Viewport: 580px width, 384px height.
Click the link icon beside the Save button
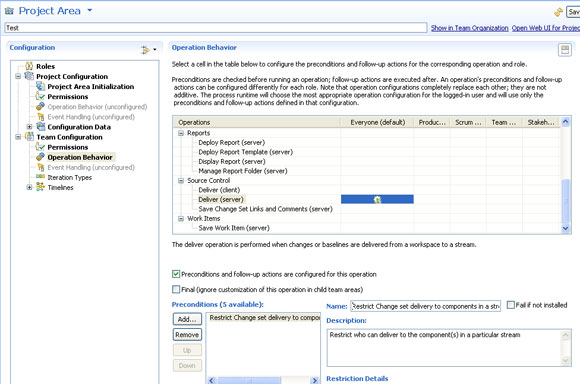[558, 13]
